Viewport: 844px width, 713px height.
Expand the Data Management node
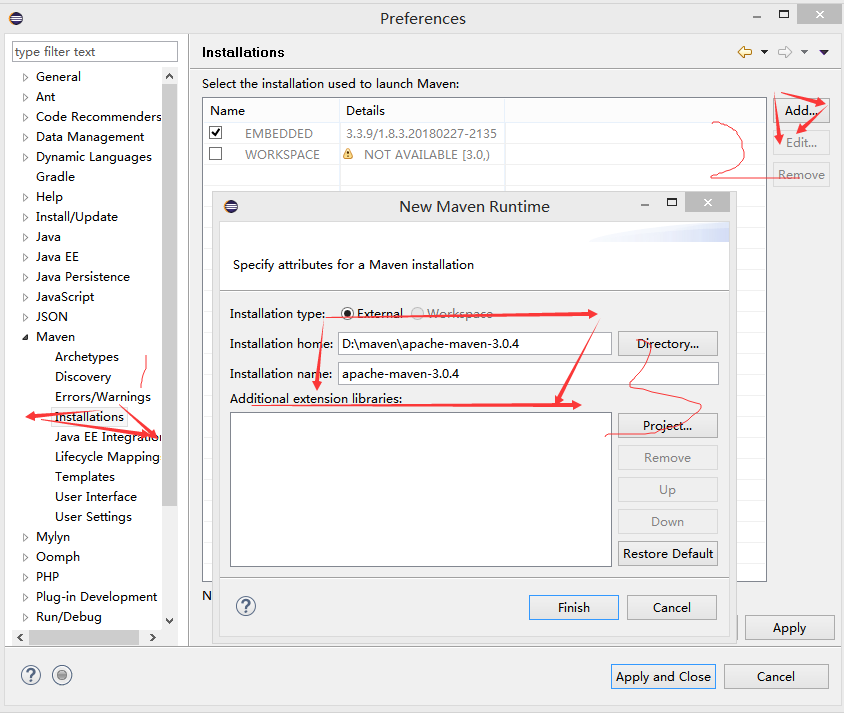pos(25,137)
